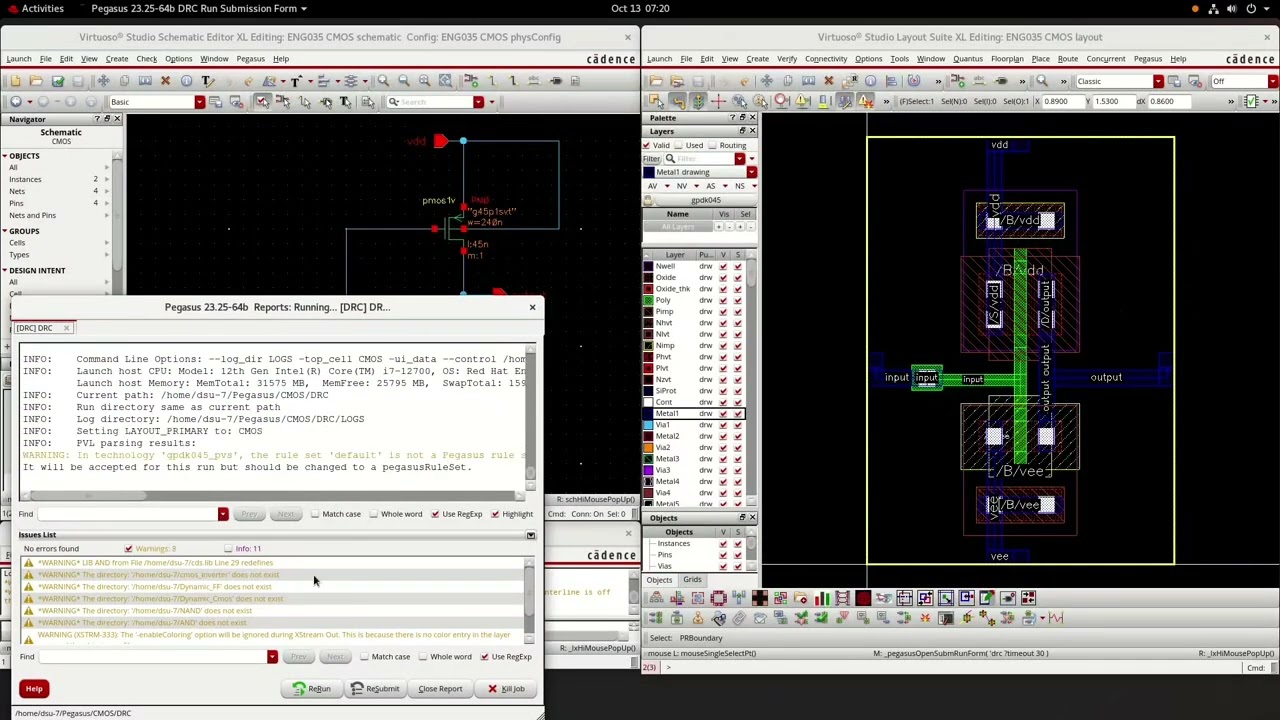Open Connectivity menu in layout window
This screenshot has width=1280, height=720.
(x=826, y=59)
